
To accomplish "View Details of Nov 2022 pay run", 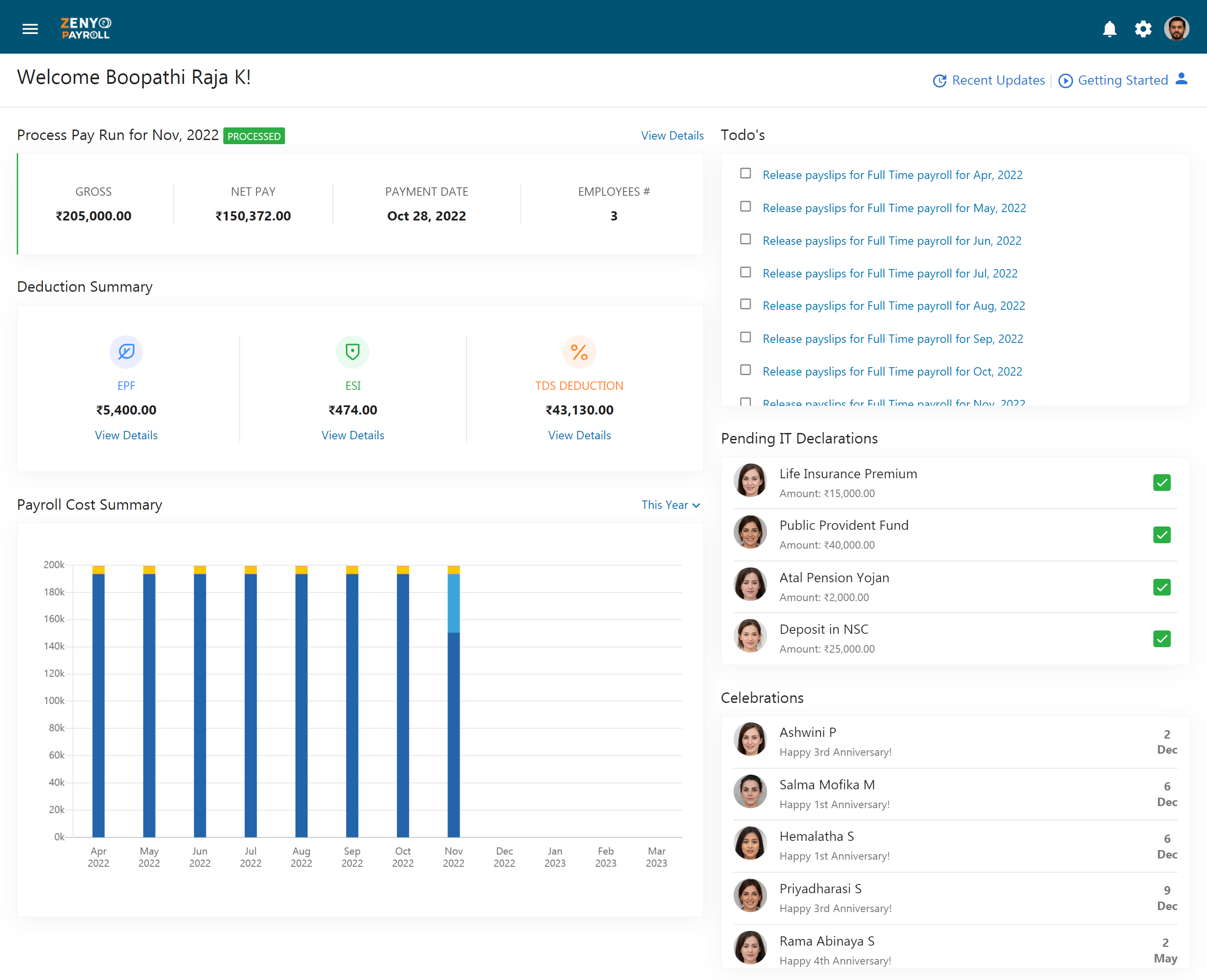I will point(672,135).
